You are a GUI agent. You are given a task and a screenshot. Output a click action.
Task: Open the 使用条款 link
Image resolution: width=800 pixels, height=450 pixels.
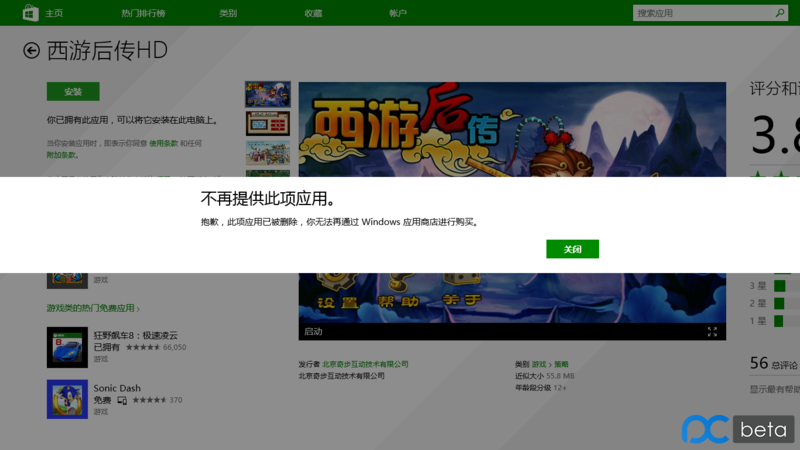[x=164, y=143]
